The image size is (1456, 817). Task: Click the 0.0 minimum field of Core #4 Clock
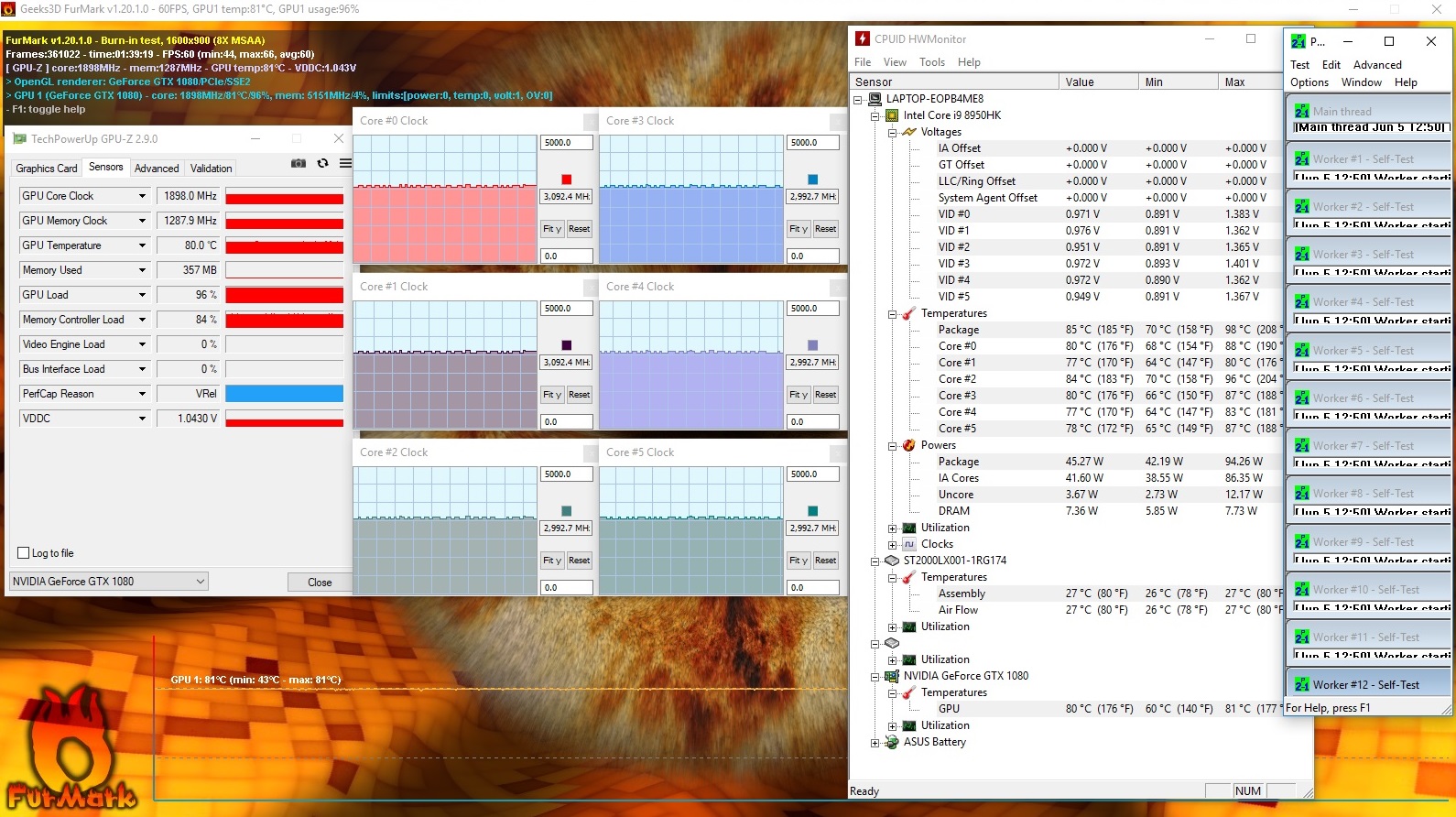click(813, 422)
